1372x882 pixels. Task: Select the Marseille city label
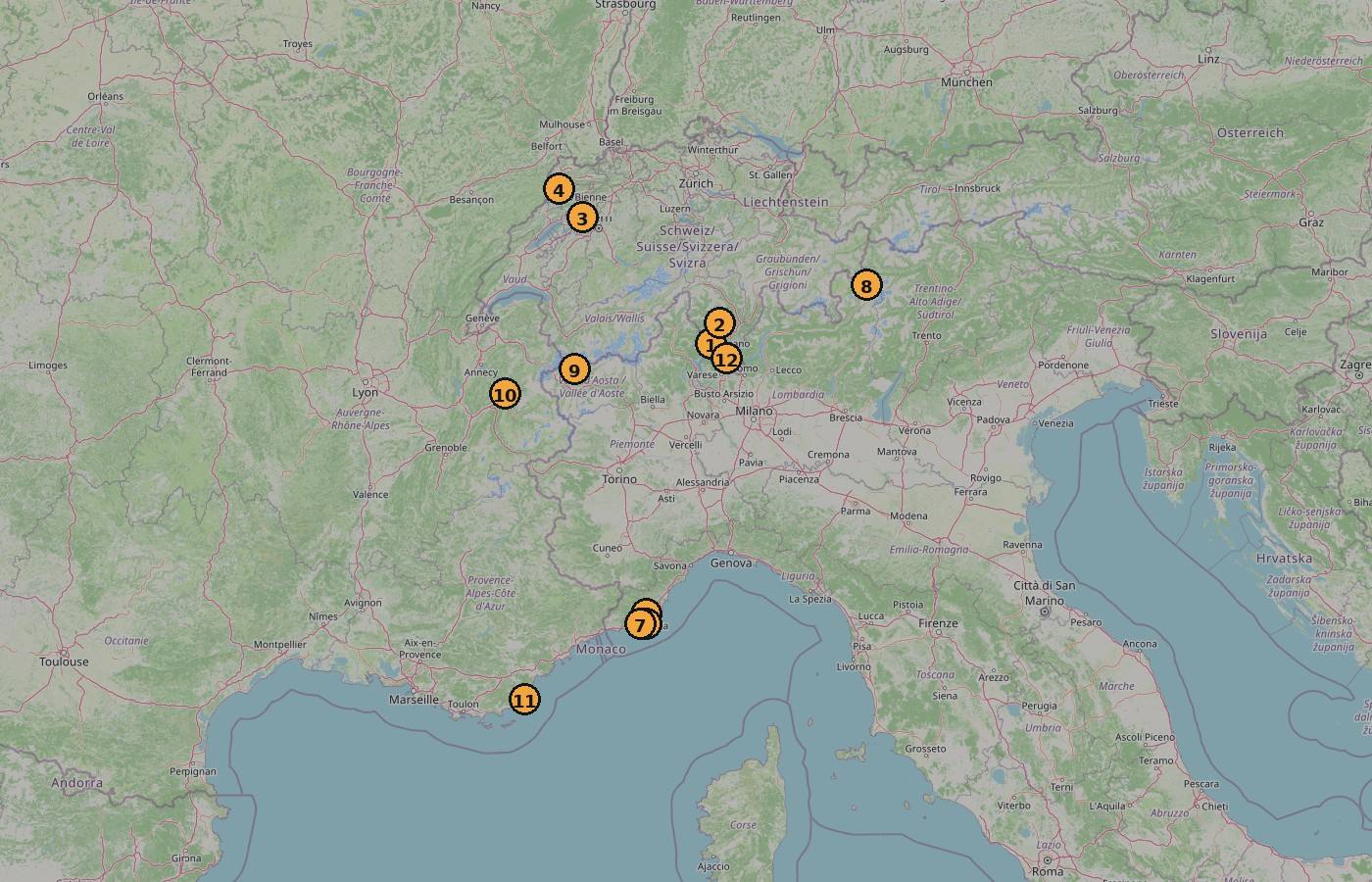pos(414,700)
